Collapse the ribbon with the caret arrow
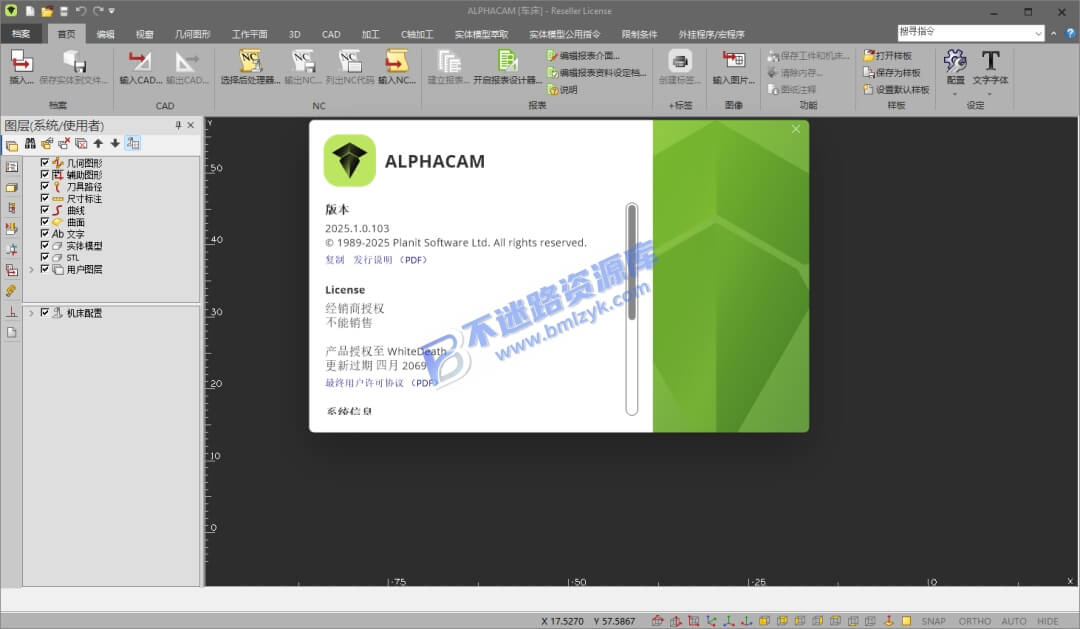1080x629 pixels. point(1053,33)
